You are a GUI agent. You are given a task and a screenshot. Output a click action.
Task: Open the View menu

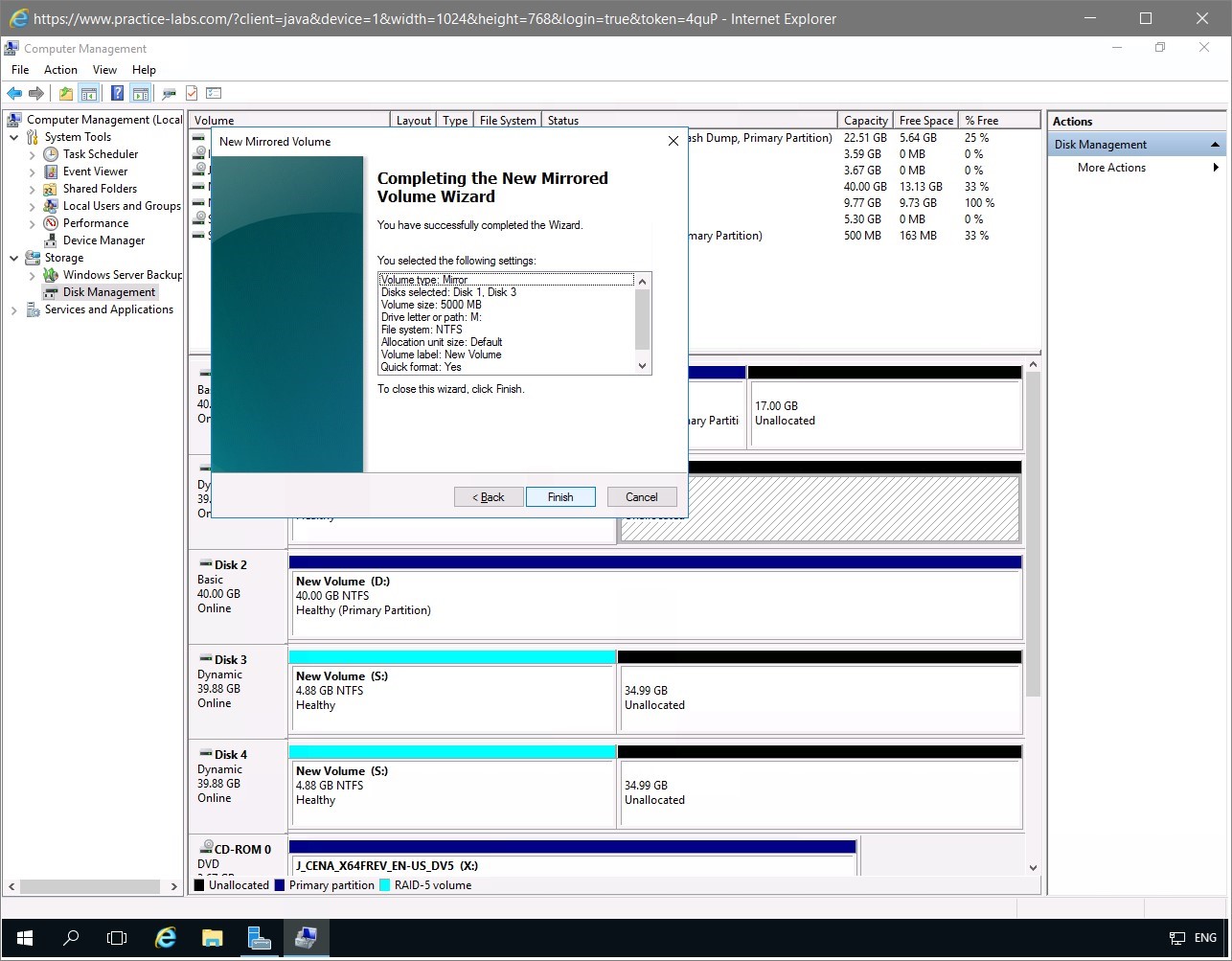point(104,70)
